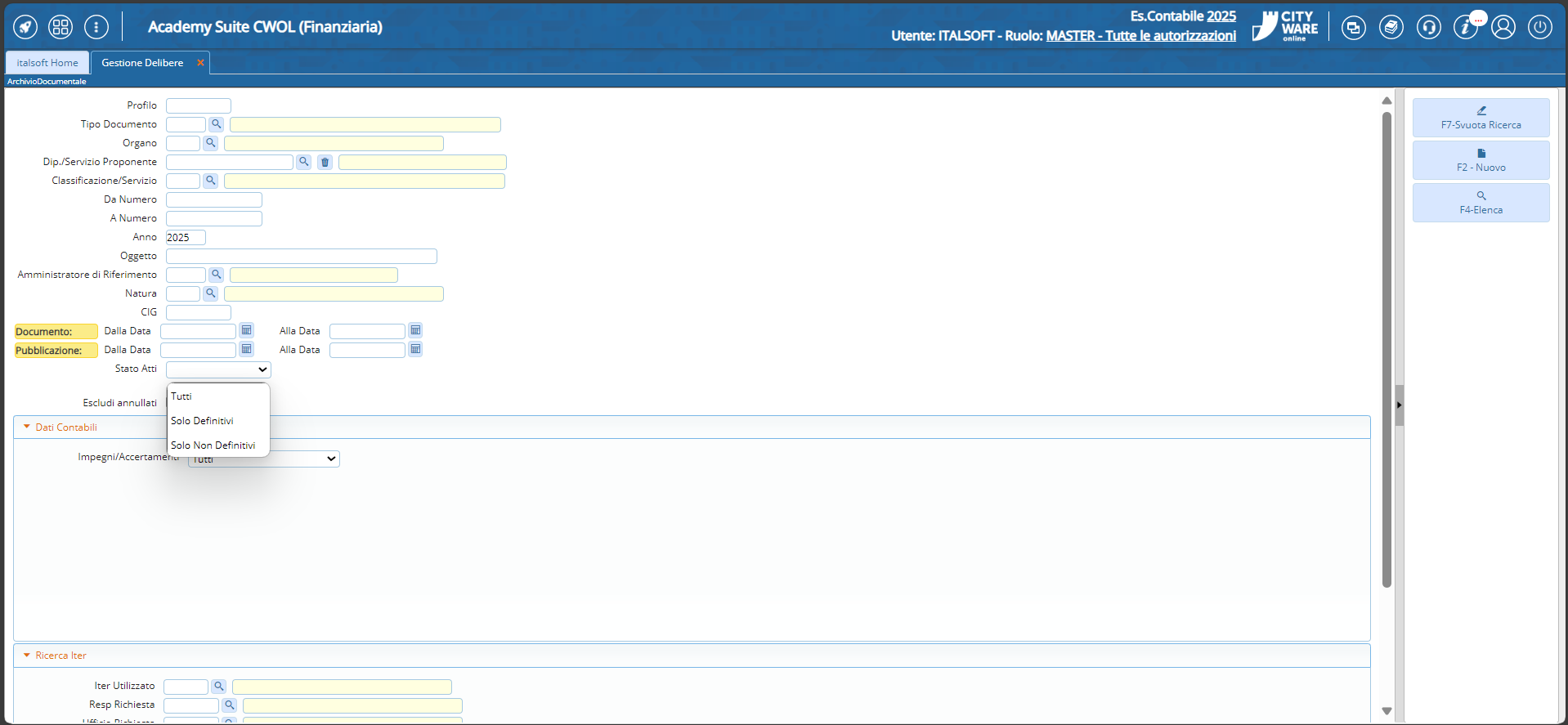Image resolution: width=1568 pixels, height=725 pixels.
Task: Click the F4-Elenca button
Action: coord(1481,203)
